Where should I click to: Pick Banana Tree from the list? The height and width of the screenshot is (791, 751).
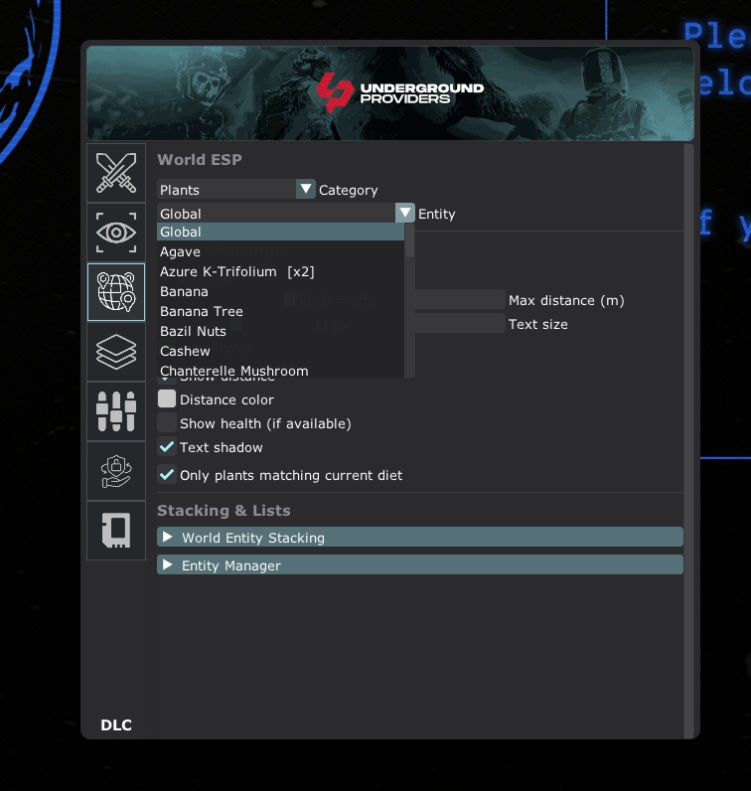[x=280, y=311]
